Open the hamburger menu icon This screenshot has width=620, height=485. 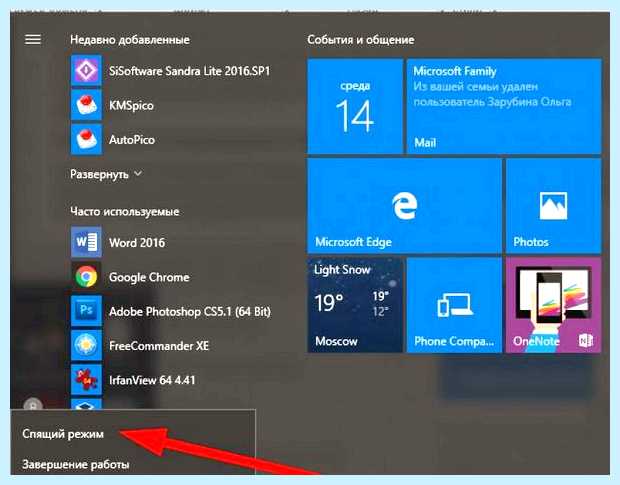pos(33,39)
